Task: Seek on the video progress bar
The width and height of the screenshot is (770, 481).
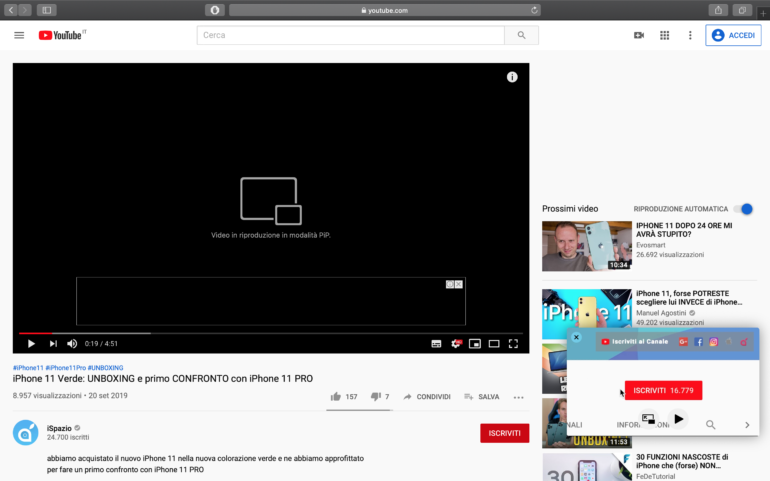Action: pyautogui.click(x=271, y=333)
